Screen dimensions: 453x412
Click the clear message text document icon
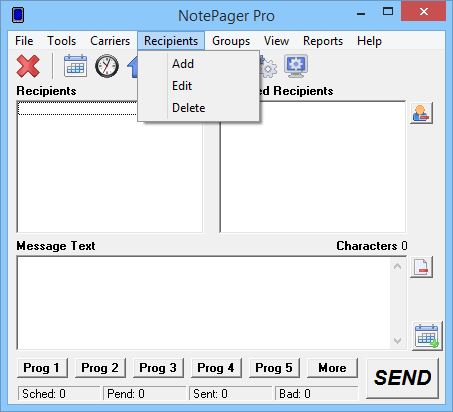coord(421,267)
